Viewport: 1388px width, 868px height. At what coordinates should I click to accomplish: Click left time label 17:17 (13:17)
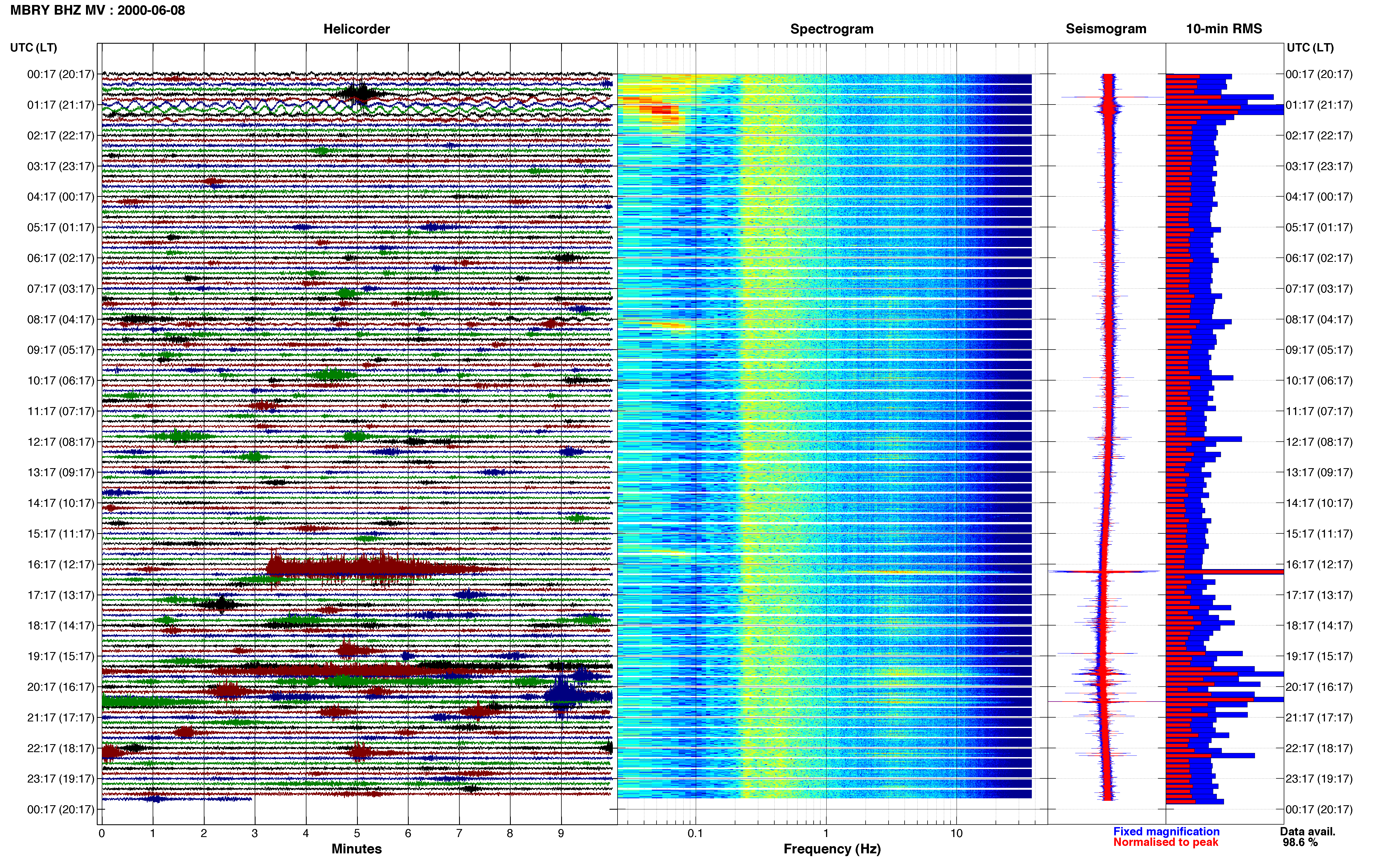[61, 595]
